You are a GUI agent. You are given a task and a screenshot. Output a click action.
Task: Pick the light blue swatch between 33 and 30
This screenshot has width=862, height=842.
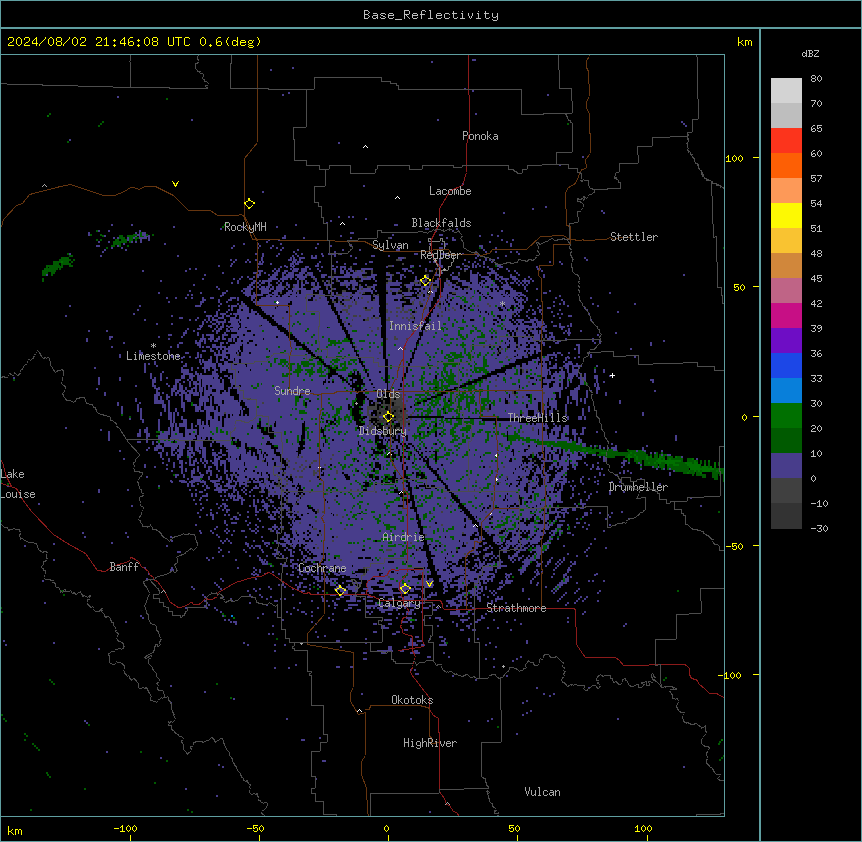point(786,391)
